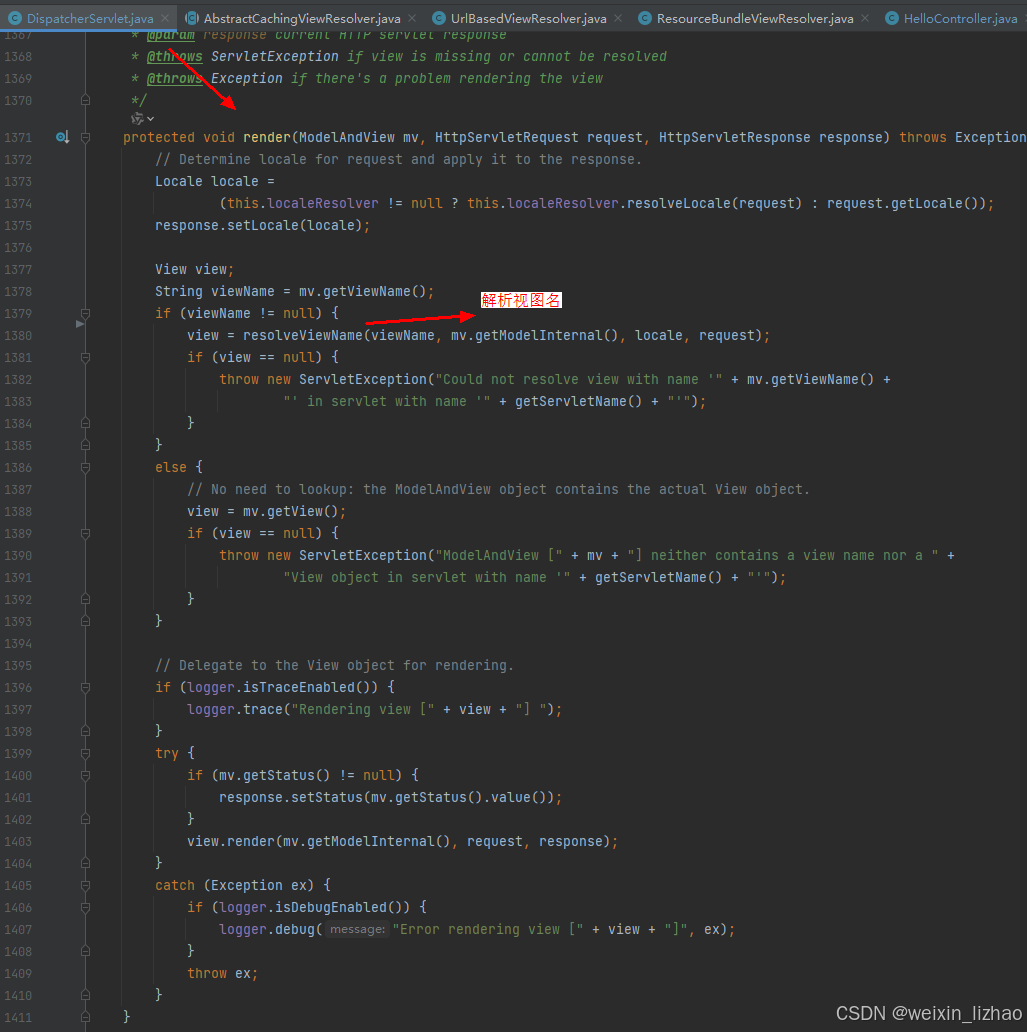1027x1032 pixels.
Task: Click the 'View view;' declaration
Action: [194, 270]
